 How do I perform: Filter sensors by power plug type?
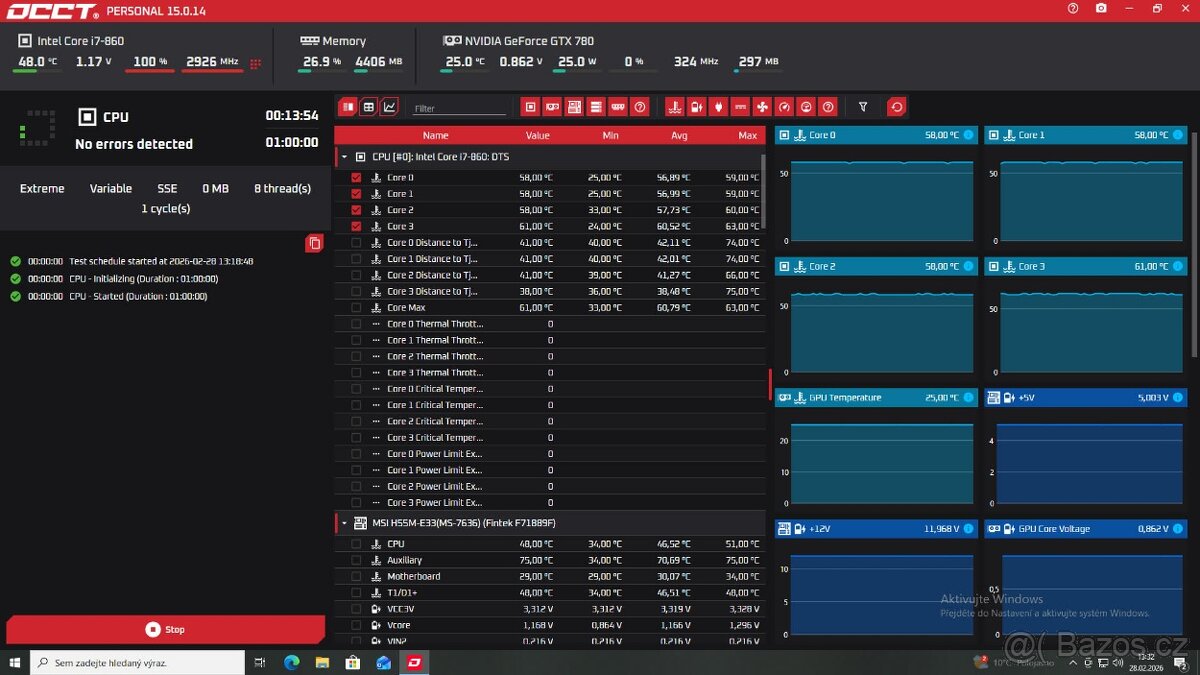(x=718, y=107)
